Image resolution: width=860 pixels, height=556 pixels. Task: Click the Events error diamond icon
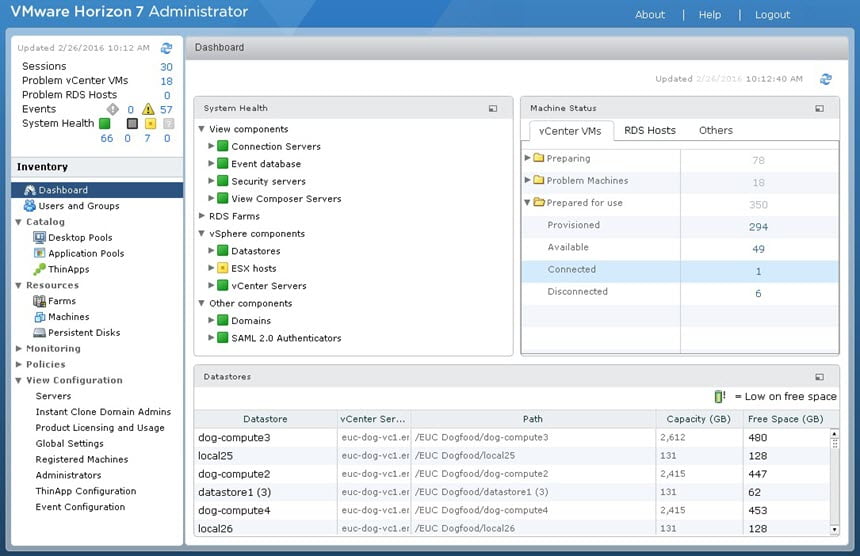pos(112,109)
